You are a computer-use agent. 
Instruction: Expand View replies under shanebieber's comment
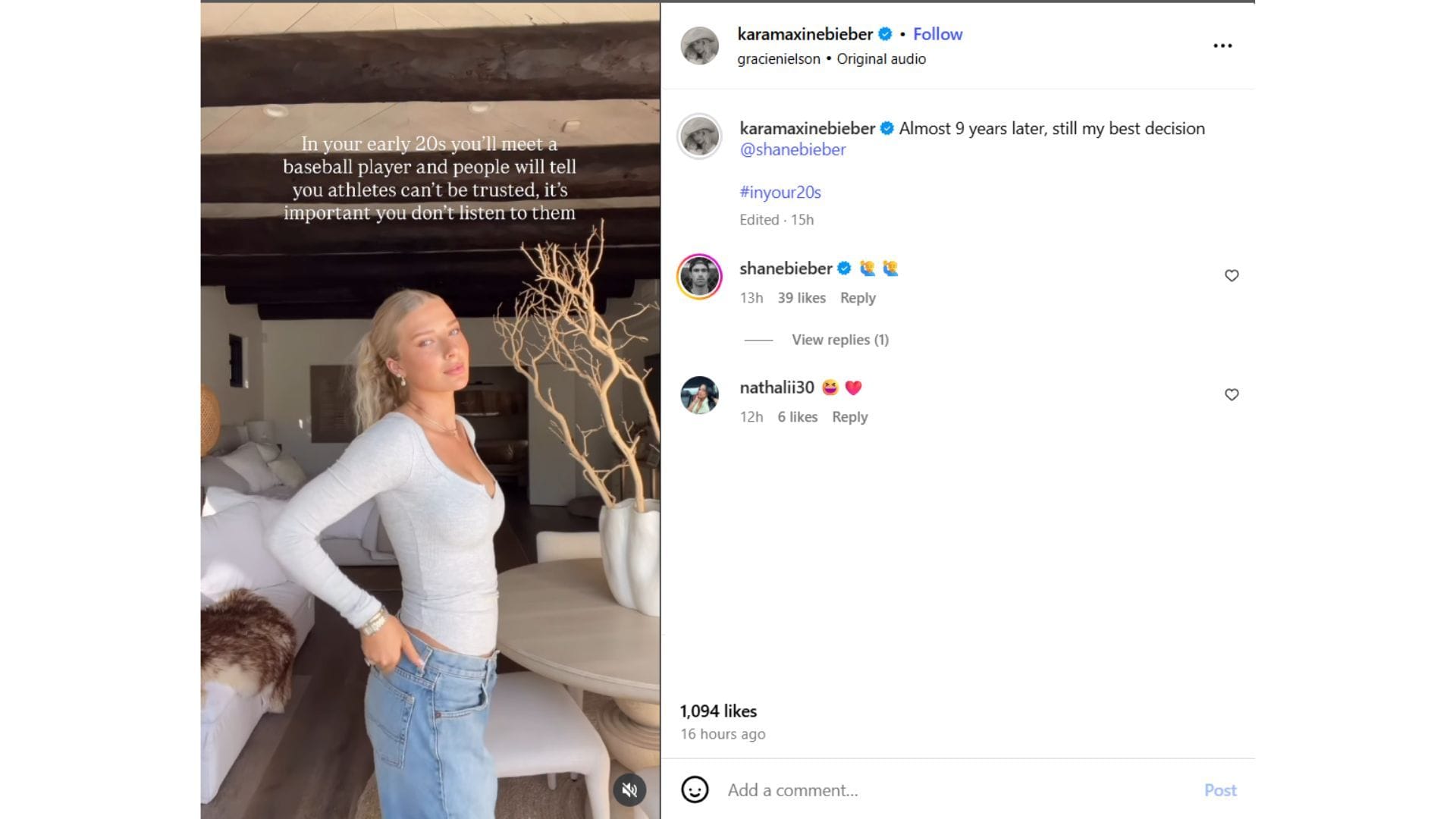pos(839,340)
